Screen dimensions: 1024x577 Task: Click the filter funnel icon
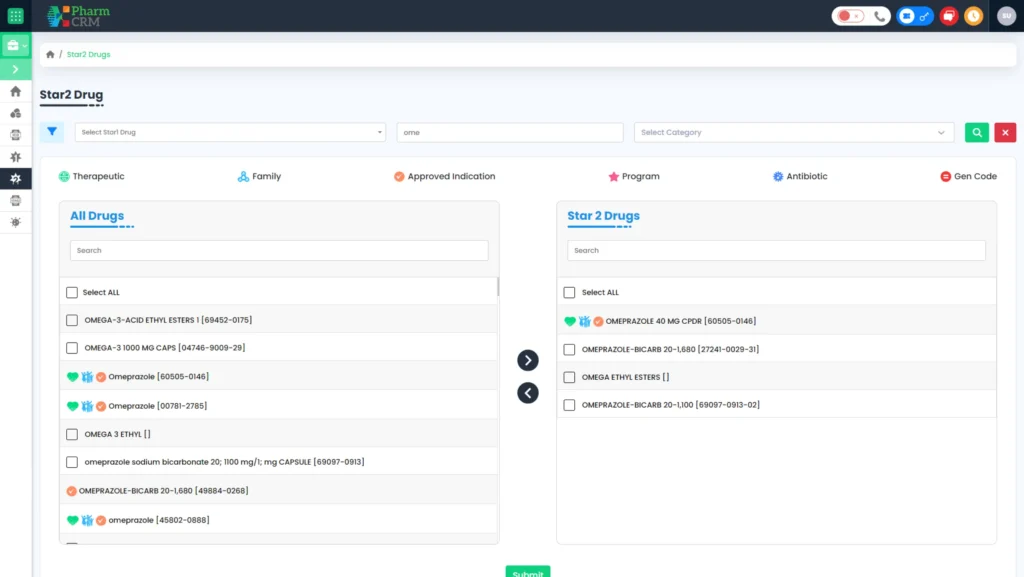pyautogui.click(x=51, y=131)
